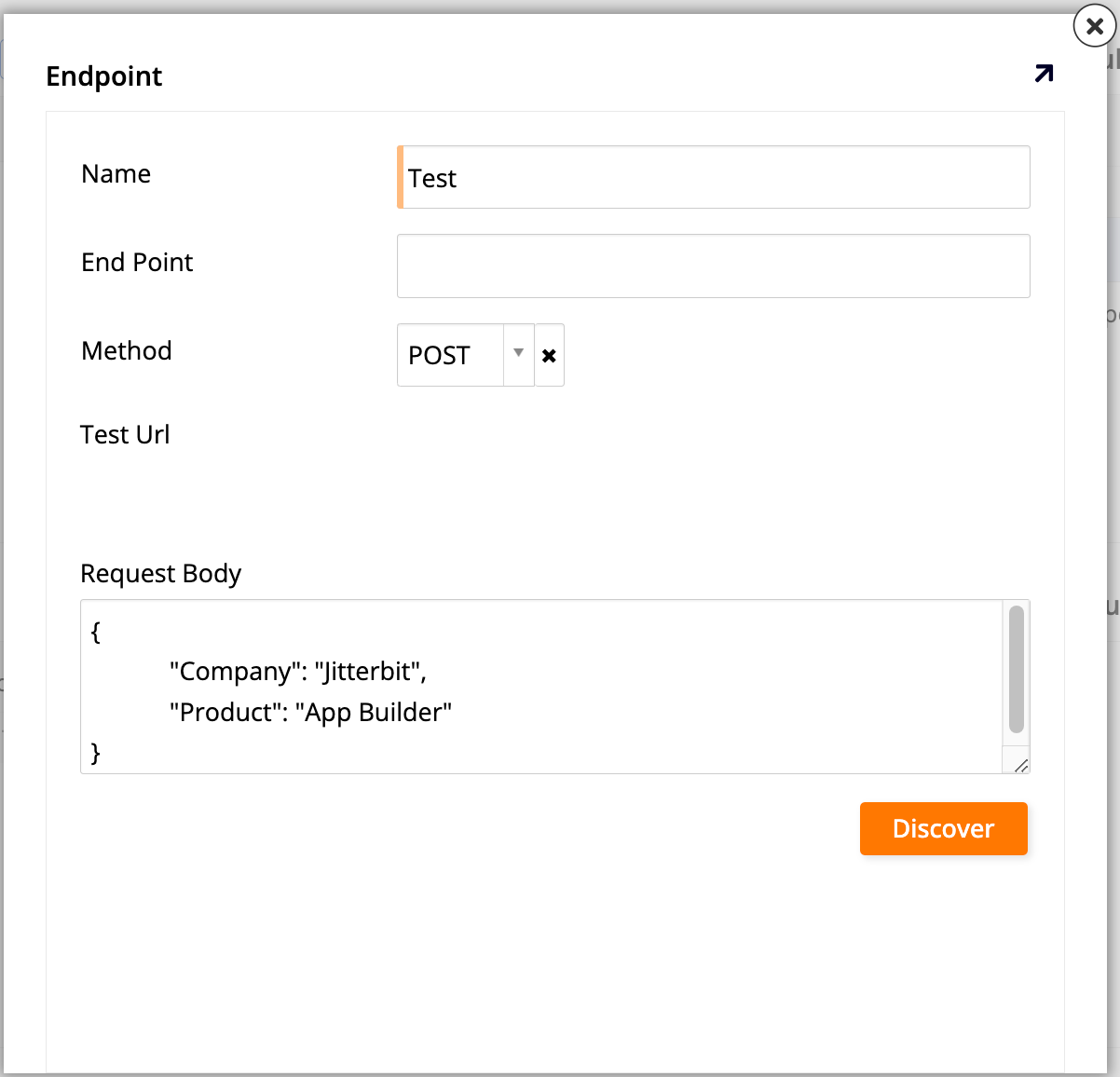The width and height of the screenshot is (1120, 1077).
Task: Click the empty End Point field
Action: coord(713,266)
